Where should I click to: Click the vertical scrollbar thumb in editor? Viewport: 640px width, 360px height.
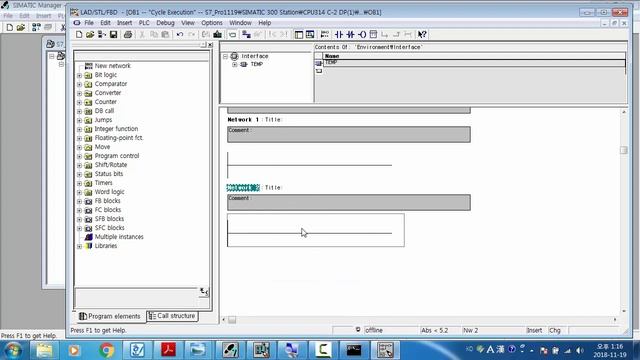click(x=623, y=150)
